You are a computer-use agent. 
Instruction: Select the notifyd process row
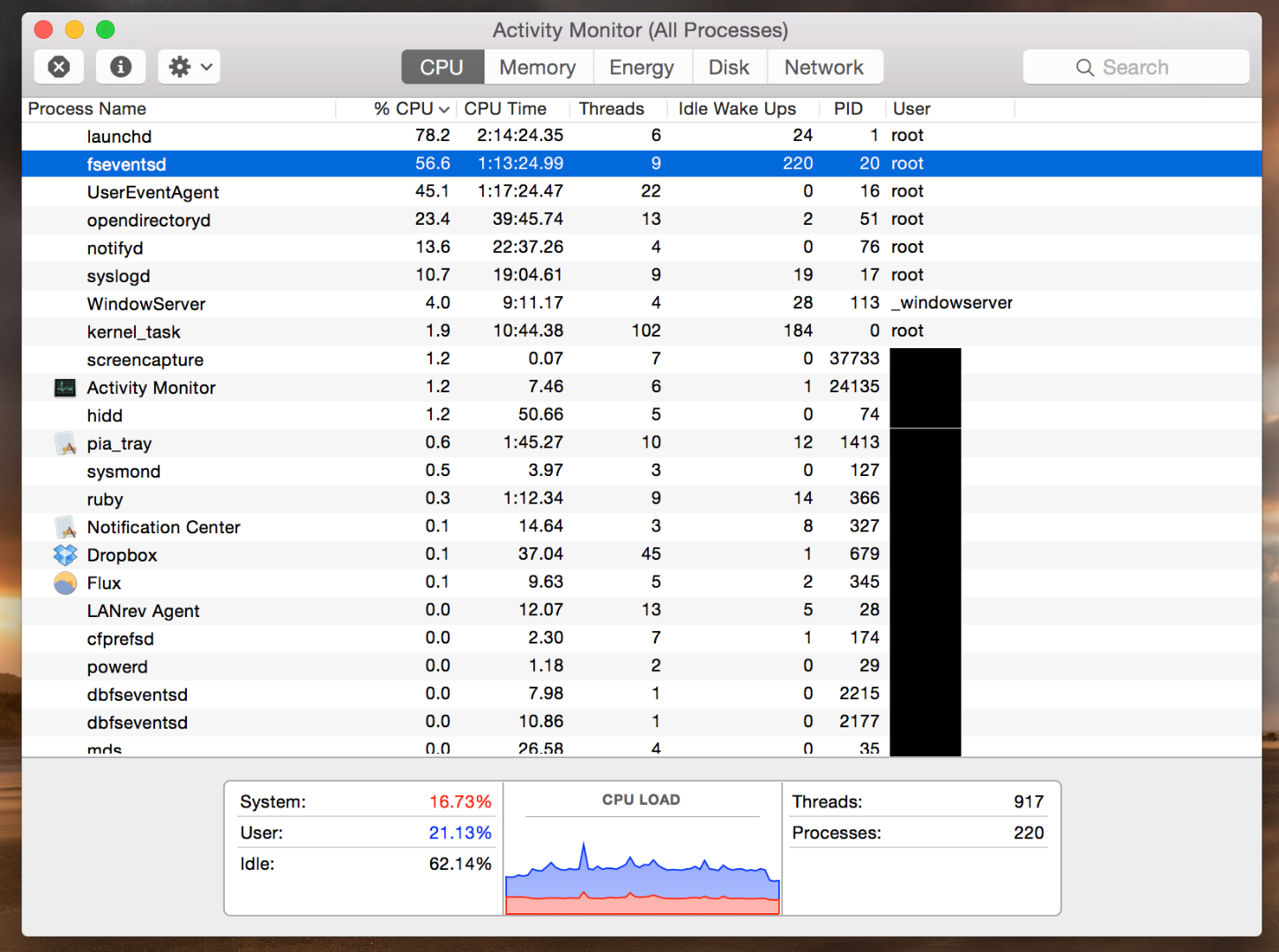(642, 248)
